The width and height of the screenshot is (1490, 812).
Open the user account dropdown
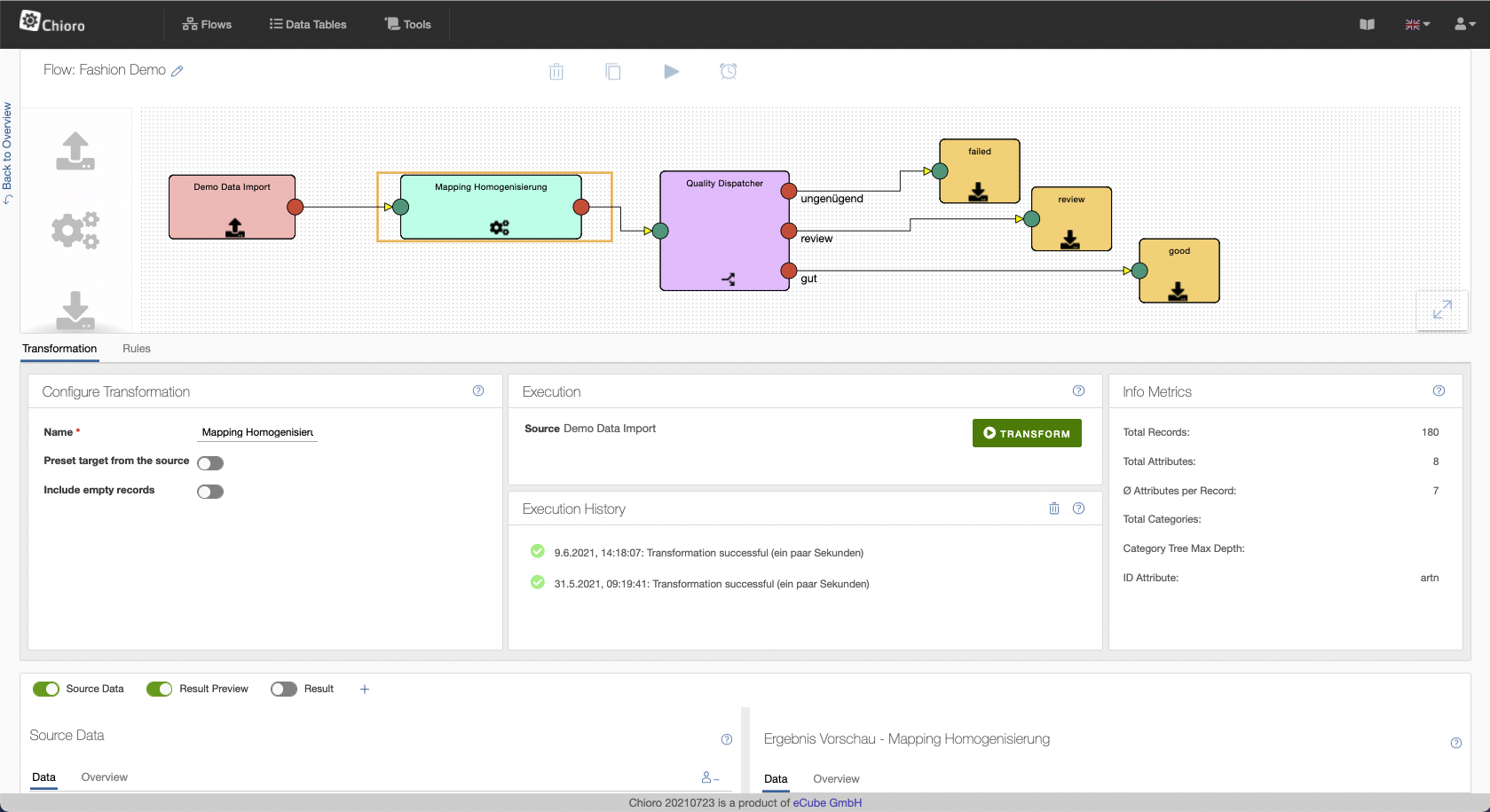click(1464, 24)
